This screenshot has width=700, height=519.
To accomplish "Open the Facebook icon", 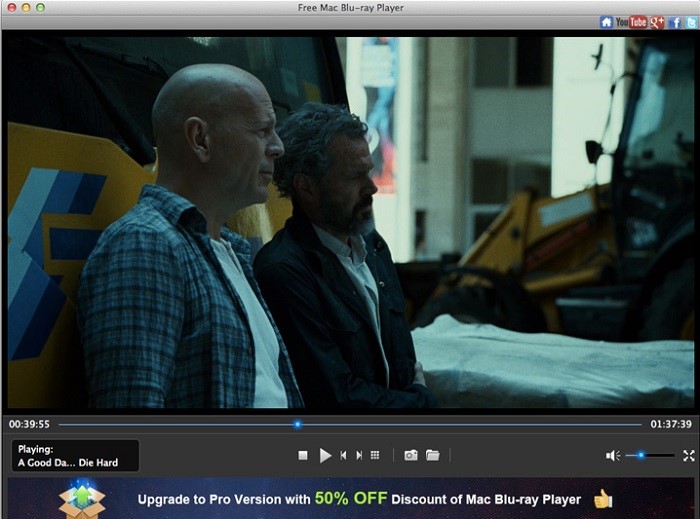I will click(x=675, y=22).
